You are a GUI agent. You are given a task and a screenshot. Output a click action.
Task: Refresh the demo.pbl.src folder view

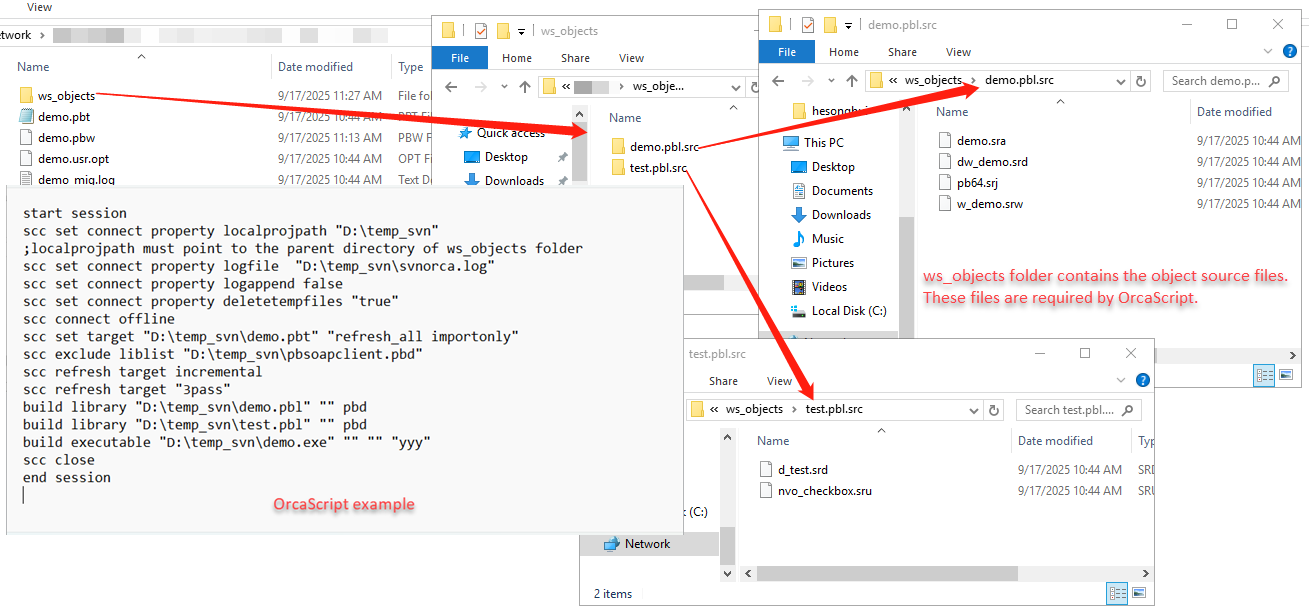click(1142, 81)
